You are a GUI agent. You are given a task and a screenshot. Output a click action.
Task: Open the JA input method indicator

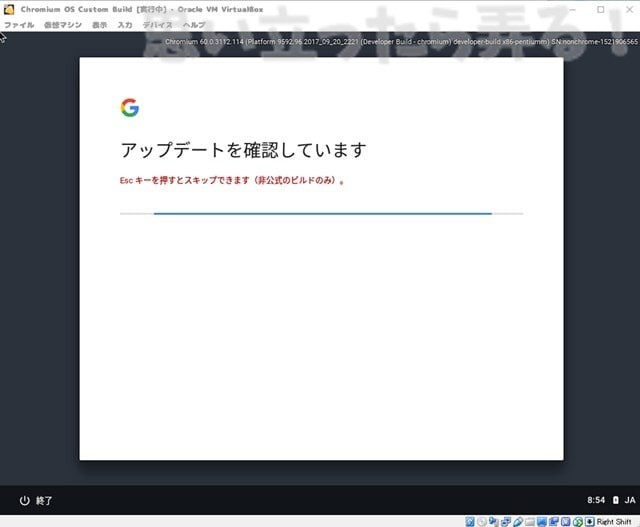tap(630, 500)
